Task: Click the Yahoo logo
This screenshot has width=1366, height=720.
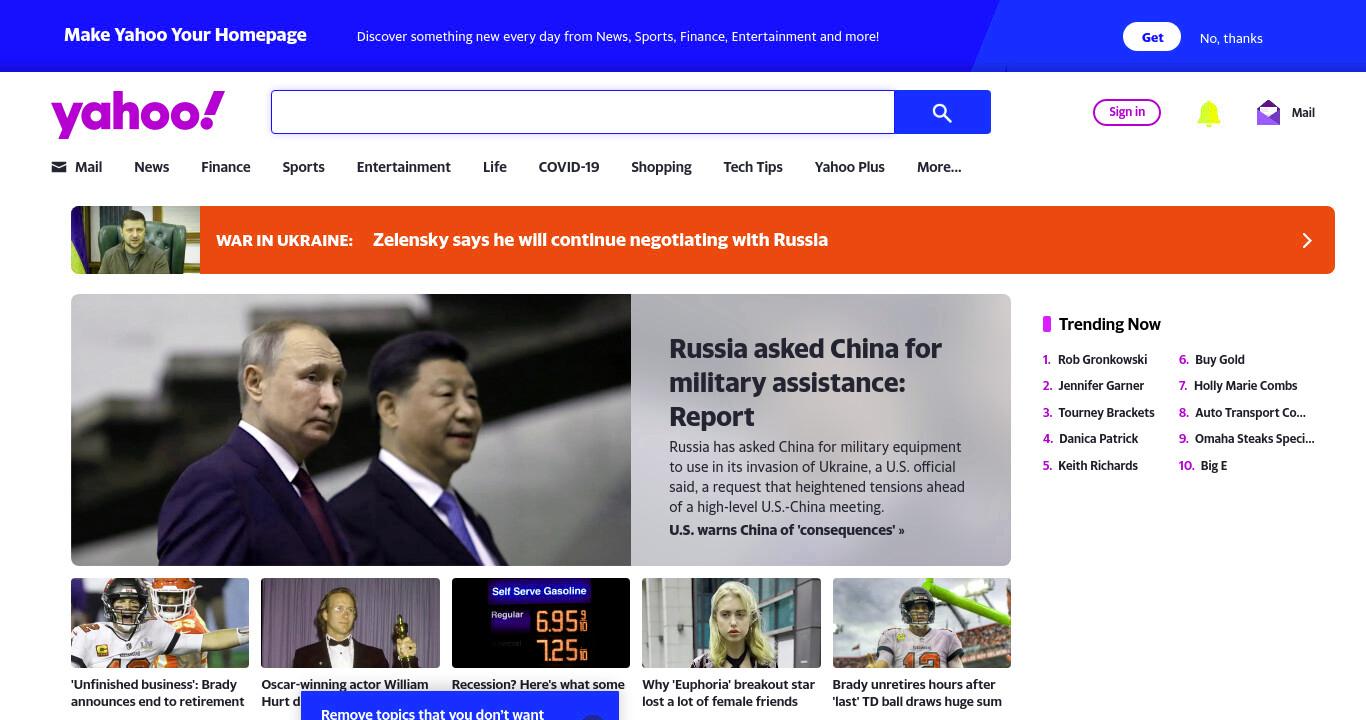Action: 138,113
